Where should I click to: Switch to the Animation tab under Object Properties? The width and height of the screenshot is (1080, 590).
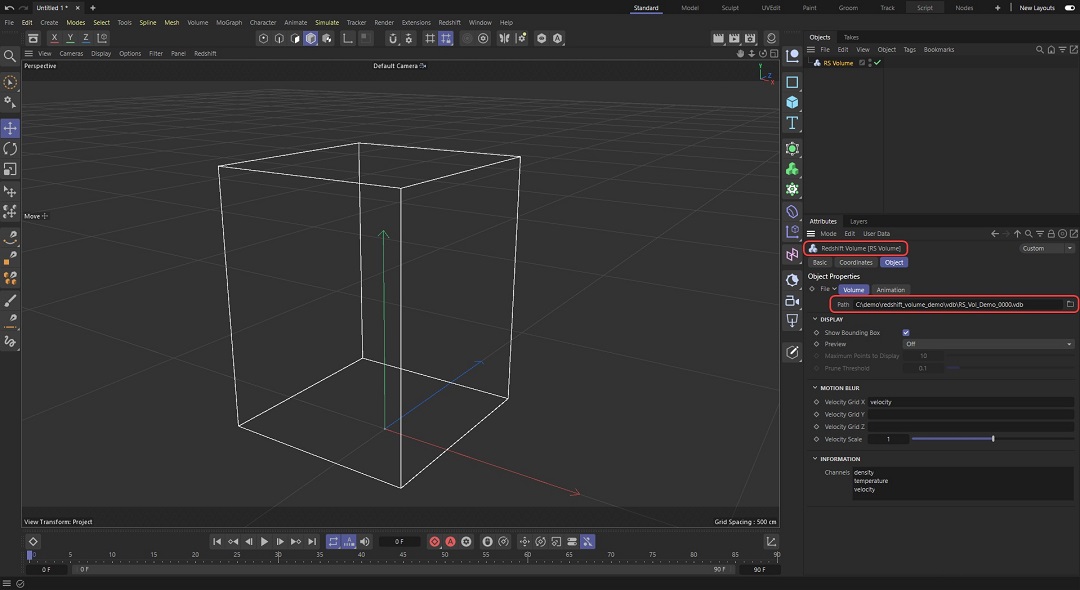(x=890, y=289)
